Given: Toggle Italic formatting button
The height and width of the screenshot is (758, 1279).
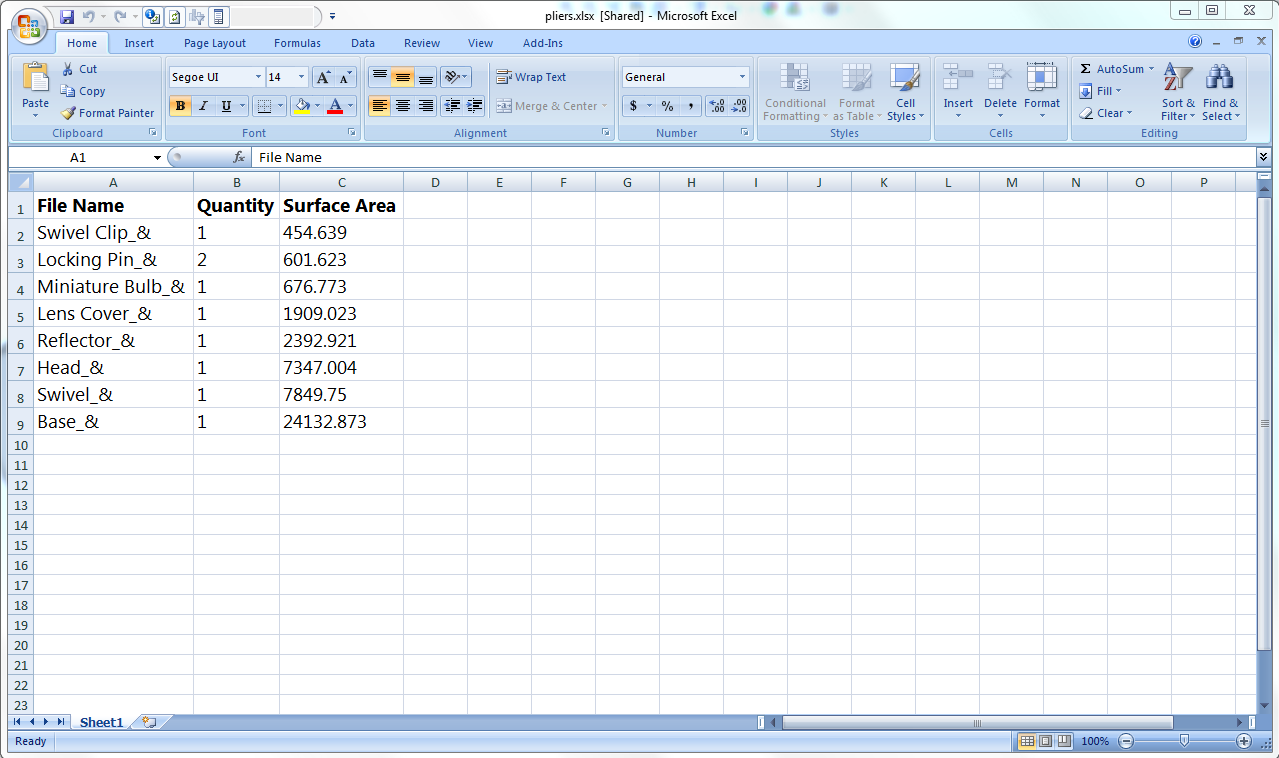Looking at the screenshot, I should (x=204, y=106).
